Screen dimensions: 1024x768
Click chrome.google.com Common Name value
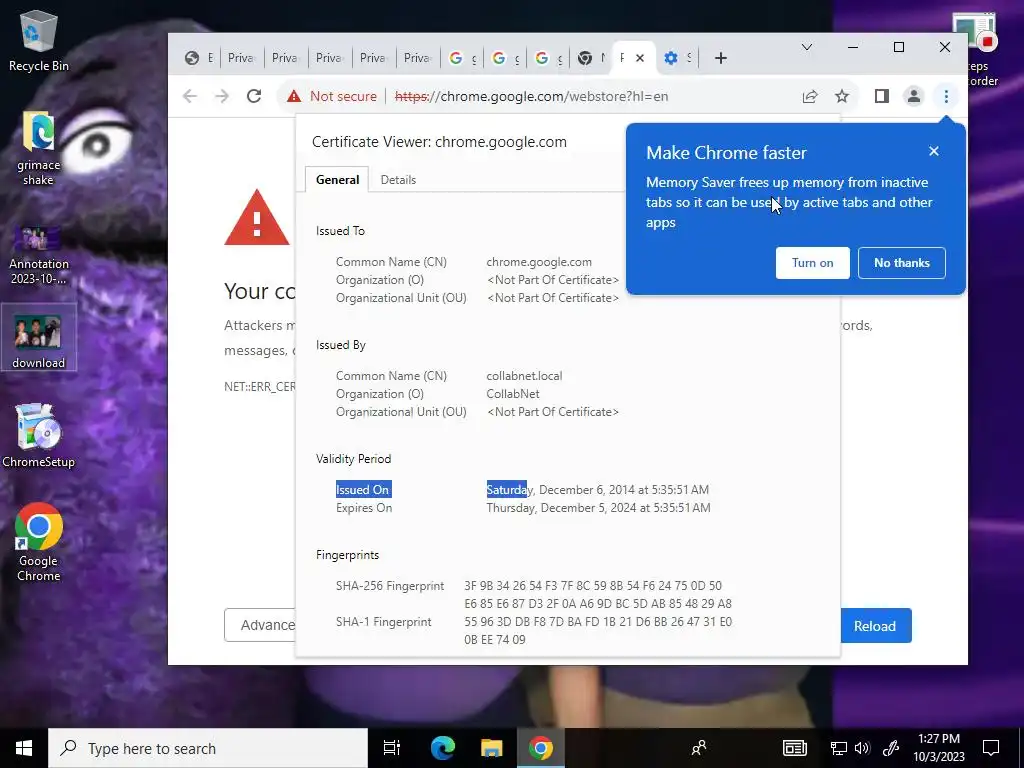[539, 262]
